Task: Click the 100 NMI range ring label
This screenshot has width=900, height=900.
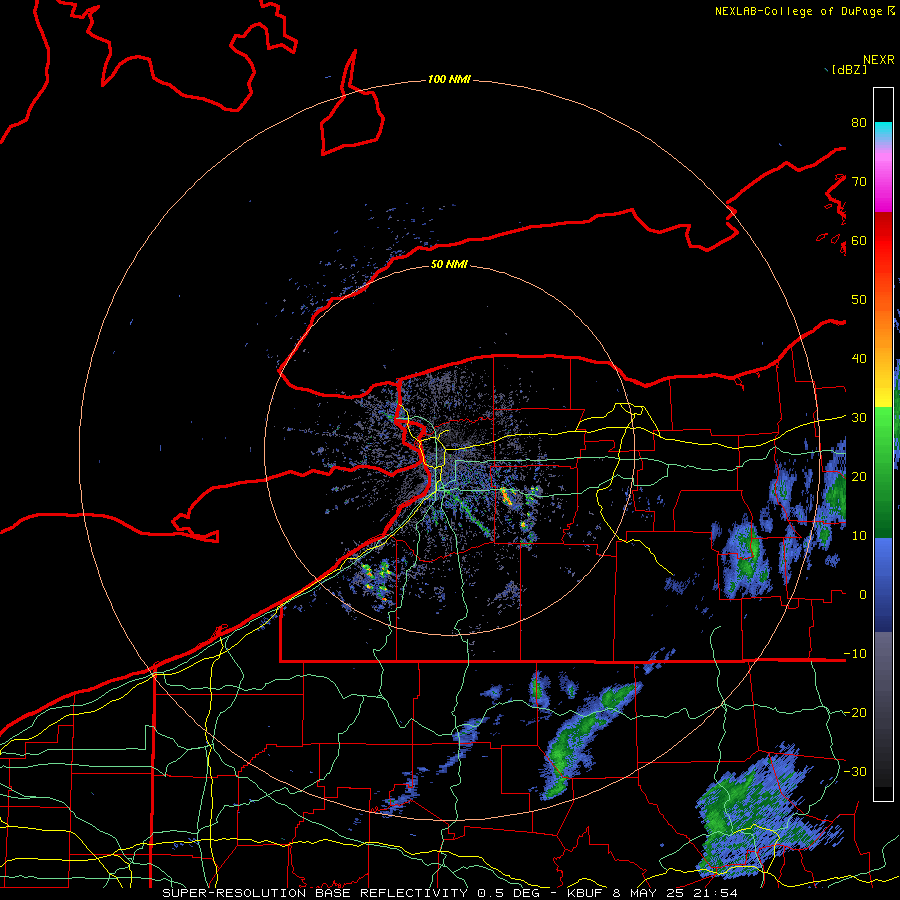Action: coord(449,79)
